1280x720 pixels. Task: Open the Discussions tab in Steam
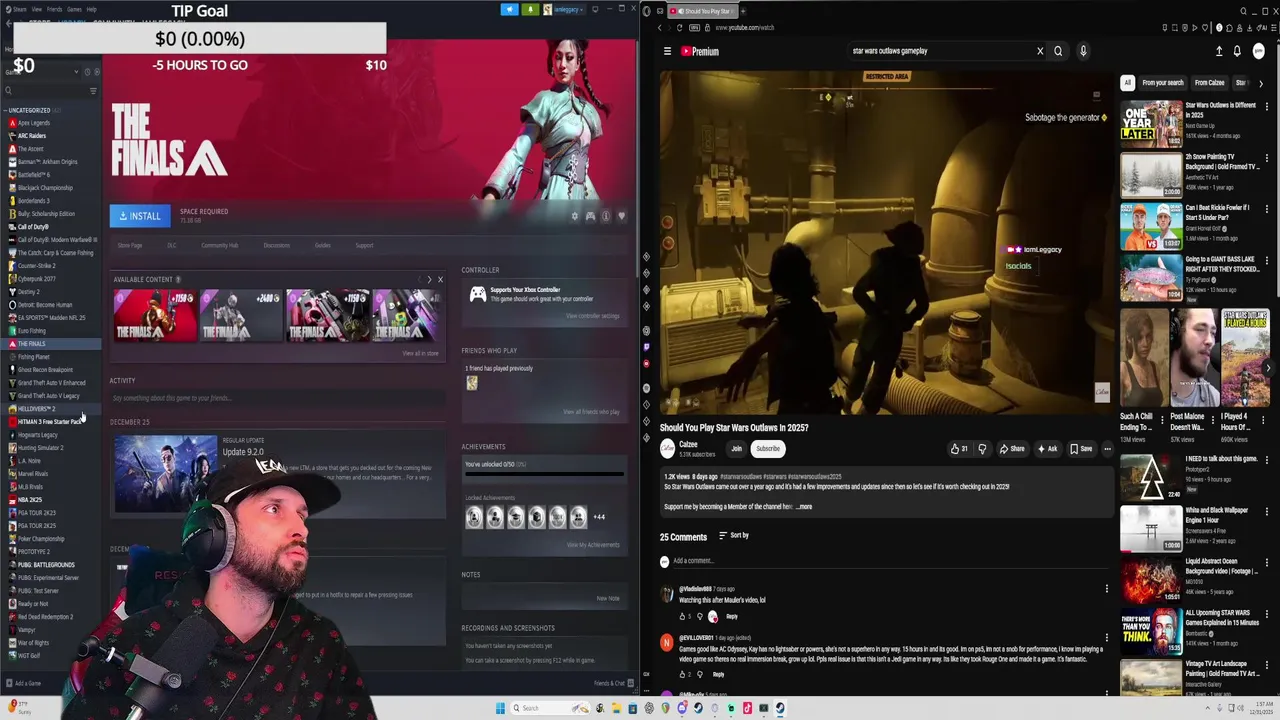pyautogui.click(x=276, y=245)
